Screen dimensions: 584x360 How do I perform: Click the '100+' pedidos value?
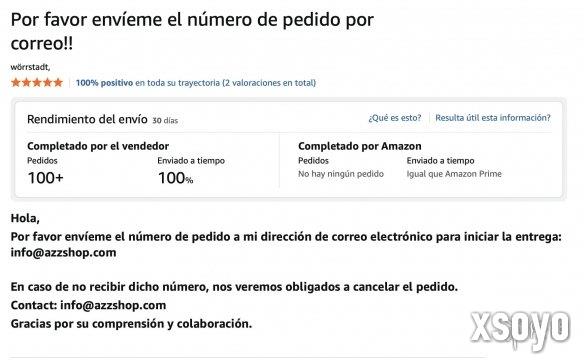pyautogui.click(x=45, y=178)
